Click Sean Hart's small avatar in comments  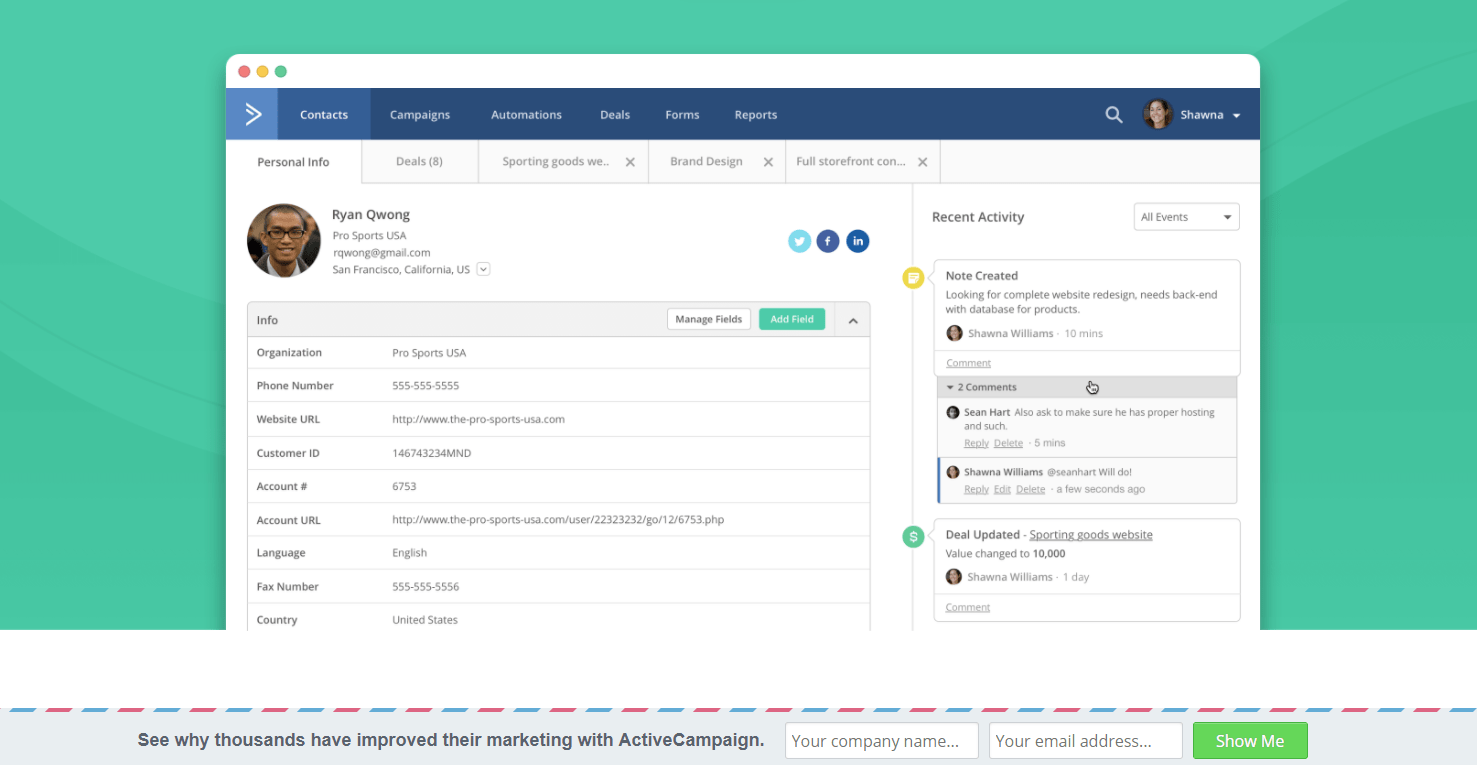(x=953, y=412)
